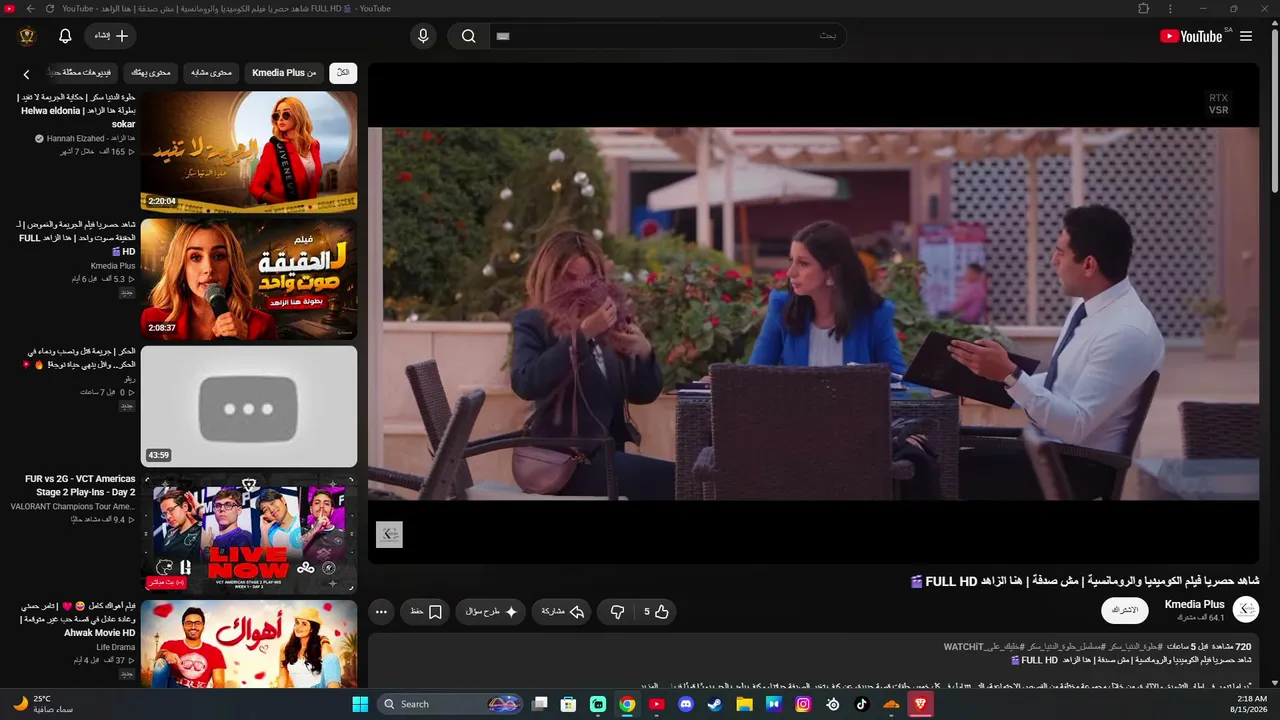Click the Hannah Elzahed channel name
The height and width of the screenshot is (720, 1280).
click(91, 138)
